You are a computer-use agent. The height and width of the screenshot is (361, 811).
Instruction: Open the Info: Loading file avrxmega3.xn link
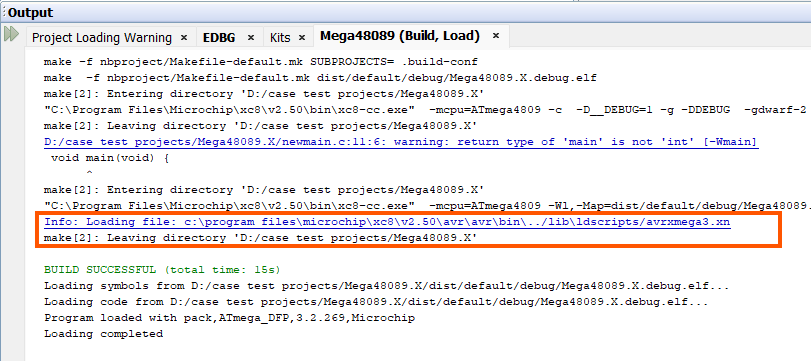pos(387,222)
